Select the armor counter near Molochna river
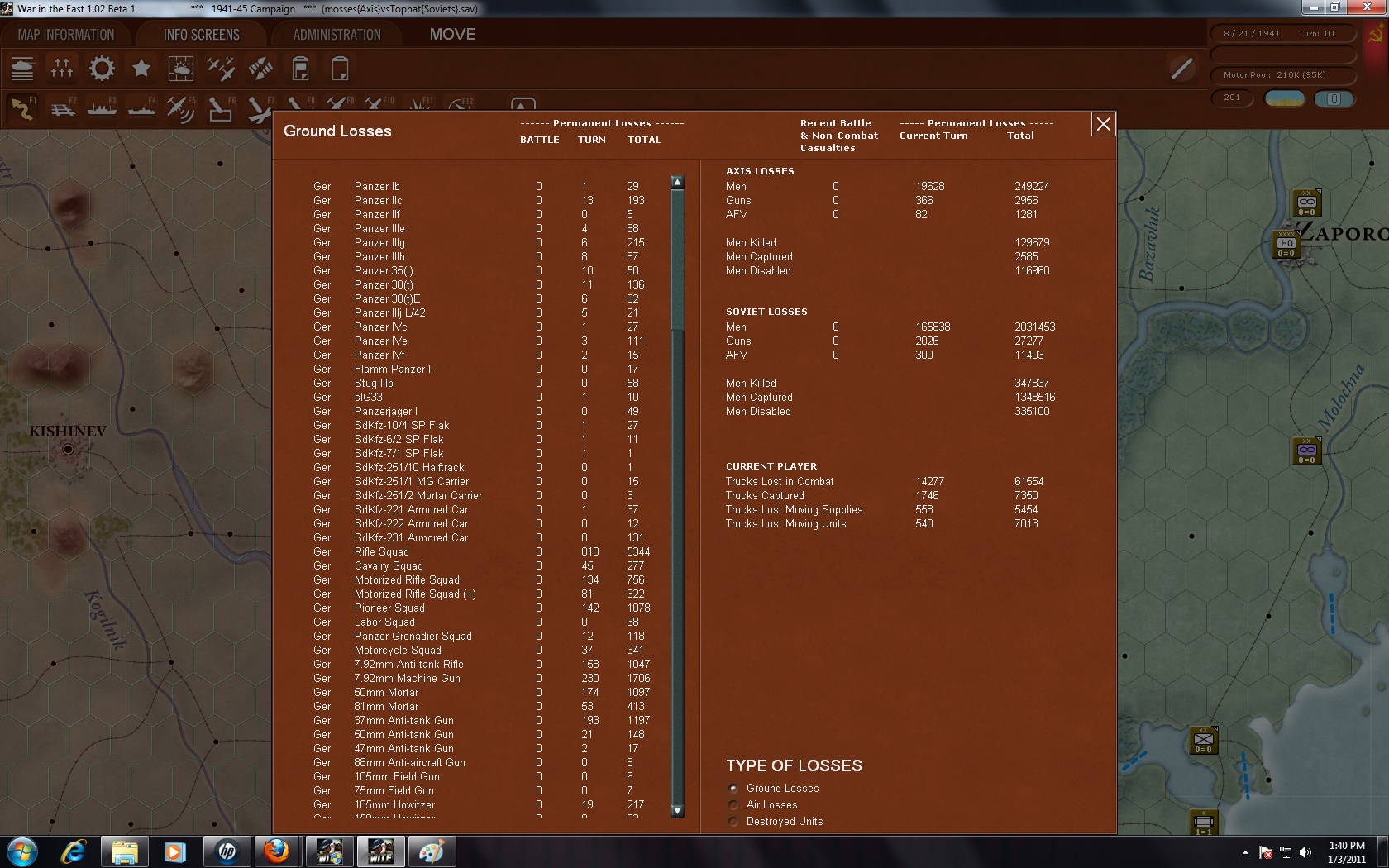1389x868 pixels. tap(1307, 451)
